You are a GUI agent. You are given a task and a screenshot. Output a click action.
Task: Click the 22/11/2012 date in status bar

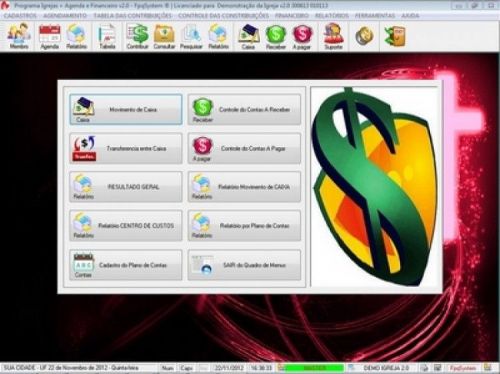(229, 368)
